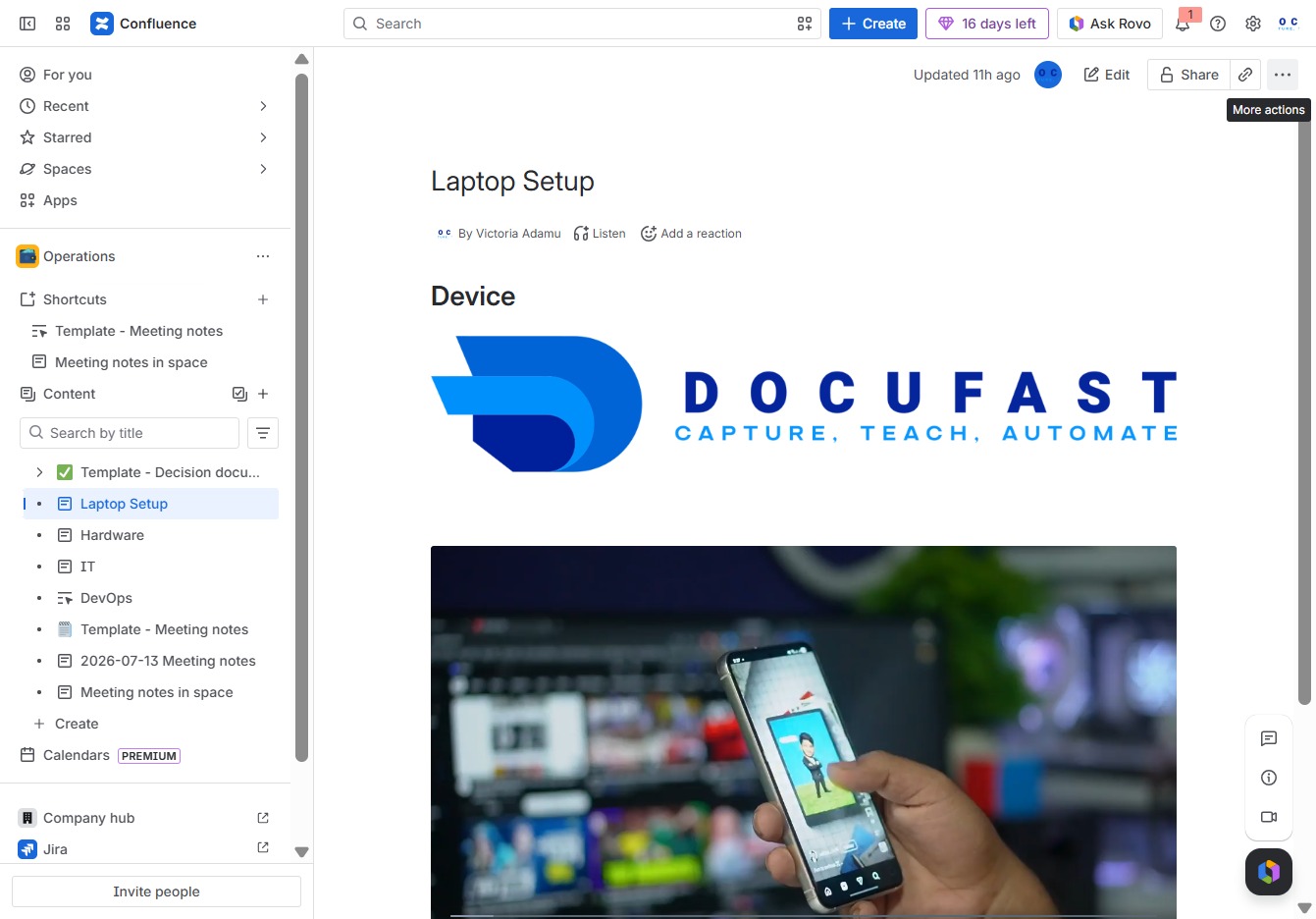Open bulk select icon next to Content

[x=239, y=394]
